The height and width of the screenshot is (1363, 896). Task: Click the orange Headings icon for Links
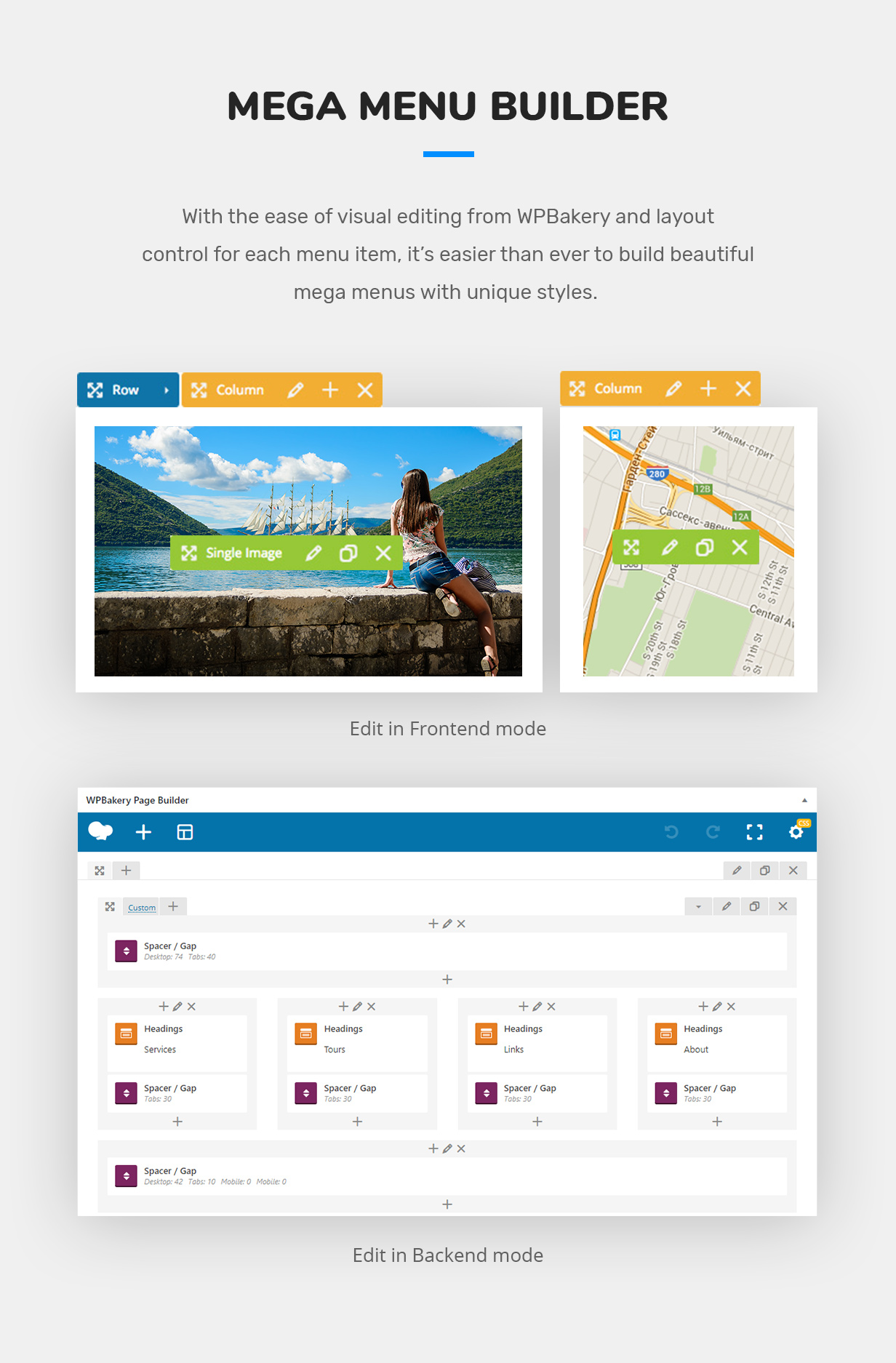pos(486,1034)
